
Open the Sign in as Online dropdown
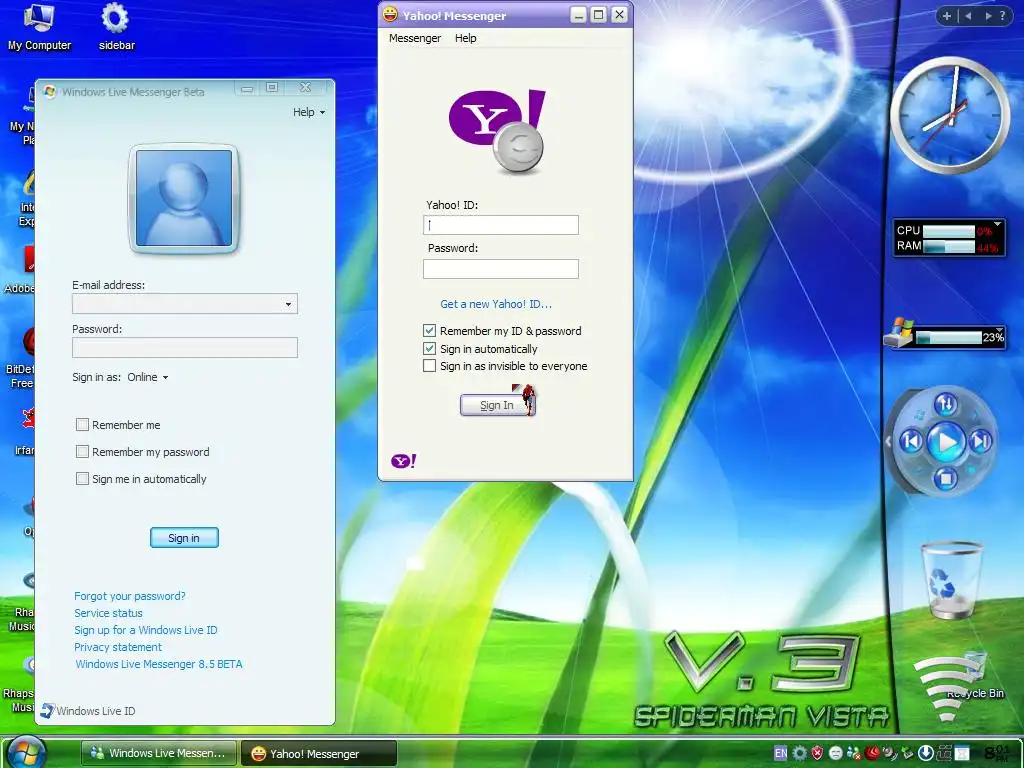148,377
